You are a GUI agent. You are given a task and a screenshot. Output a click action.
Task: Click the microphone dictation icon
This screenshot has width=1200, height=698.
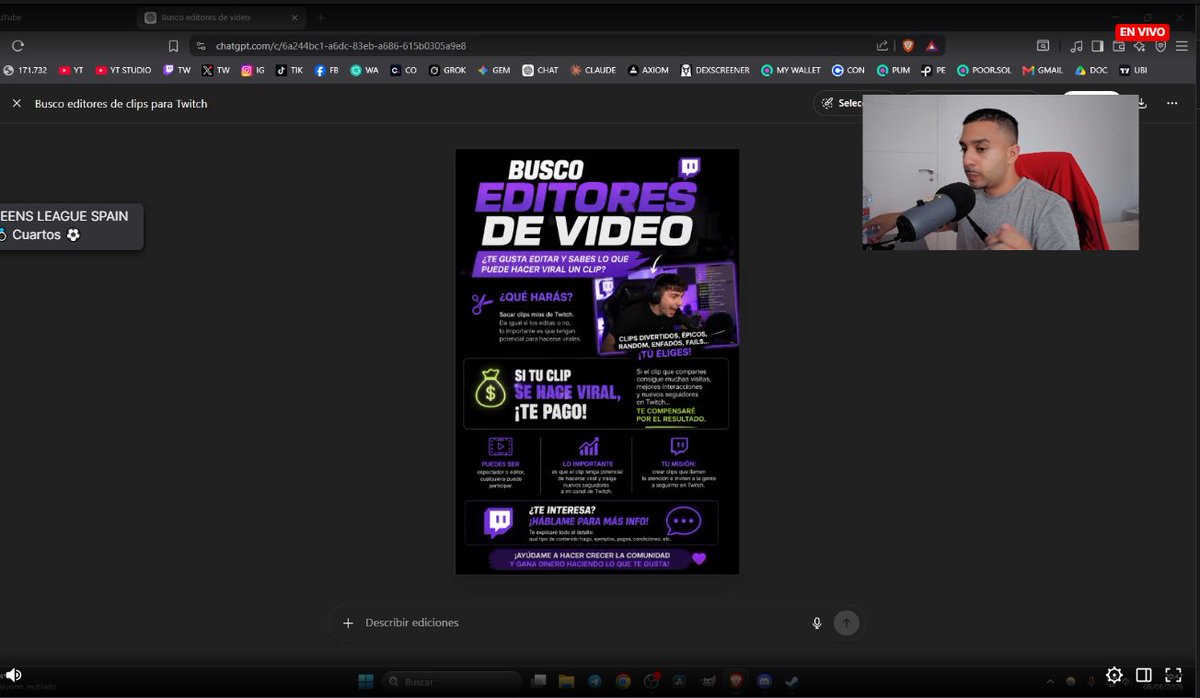coord(817,623)
